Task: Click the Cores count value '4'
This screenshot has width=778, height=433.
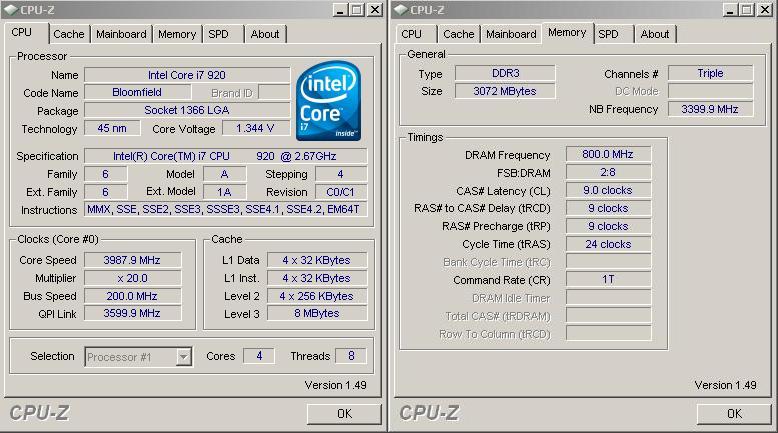Action: (x=259, y=356)
